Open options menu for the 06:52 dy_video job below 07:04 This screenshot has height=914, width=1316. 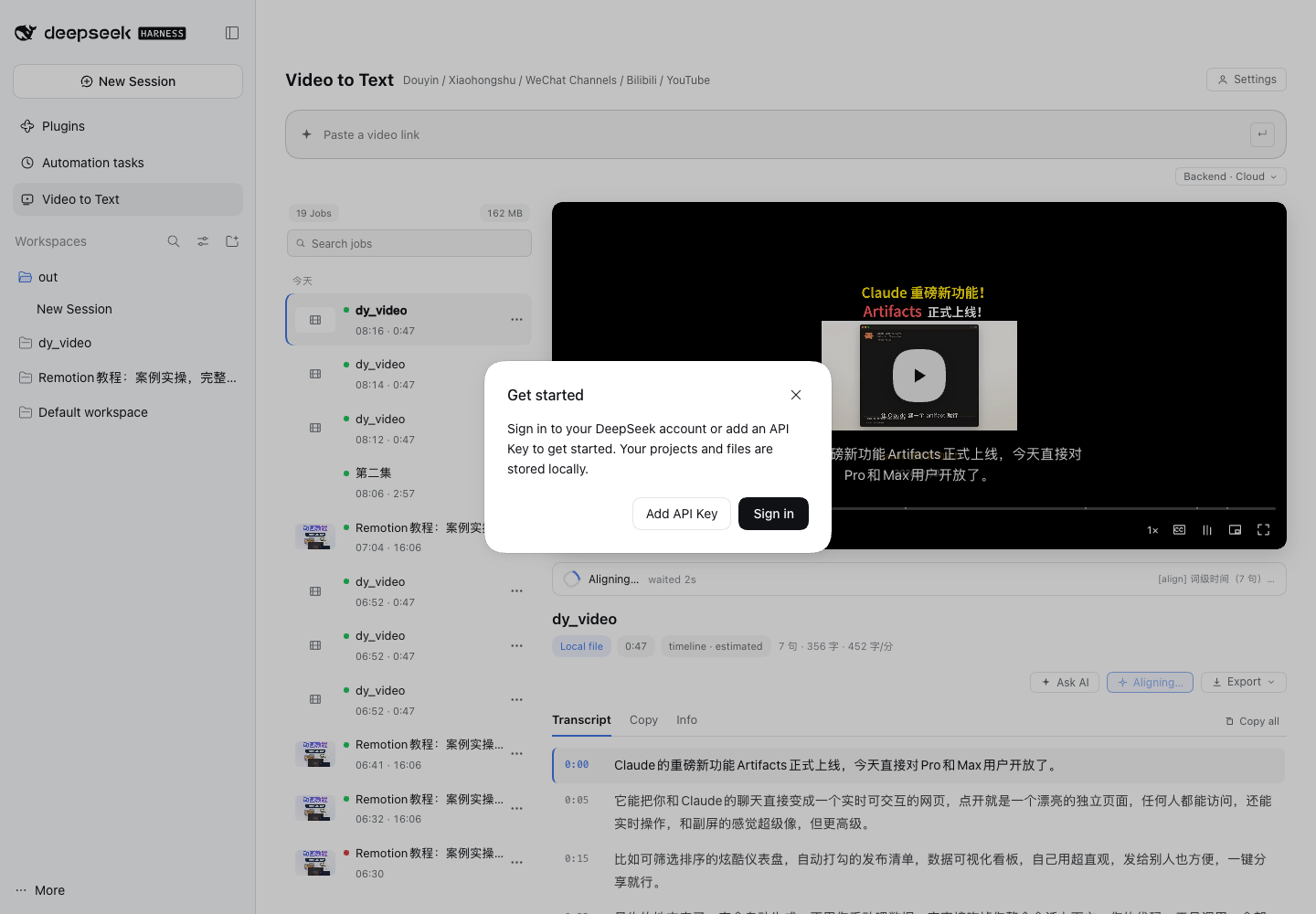pos(516,591)
